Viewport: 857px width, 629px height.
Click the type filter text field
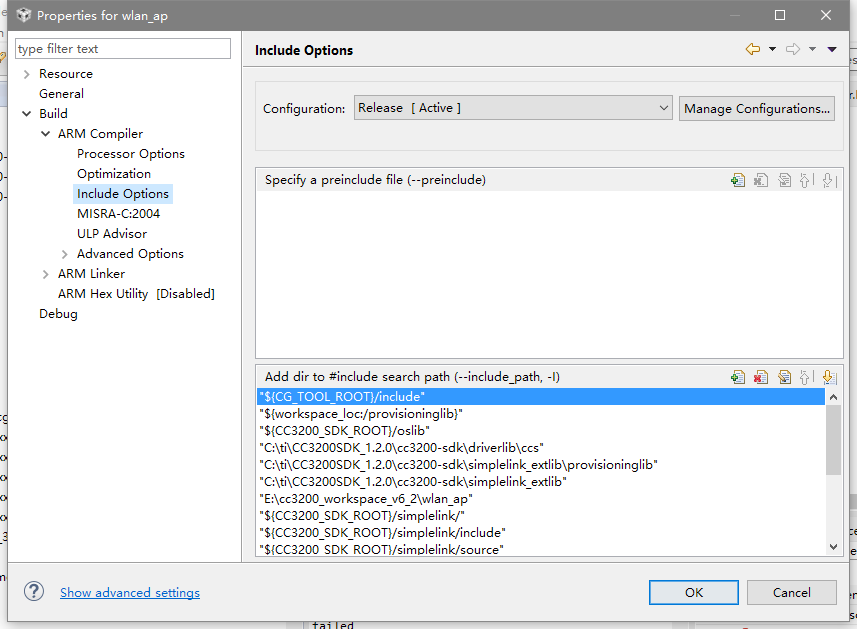click(x=123, y=49)
